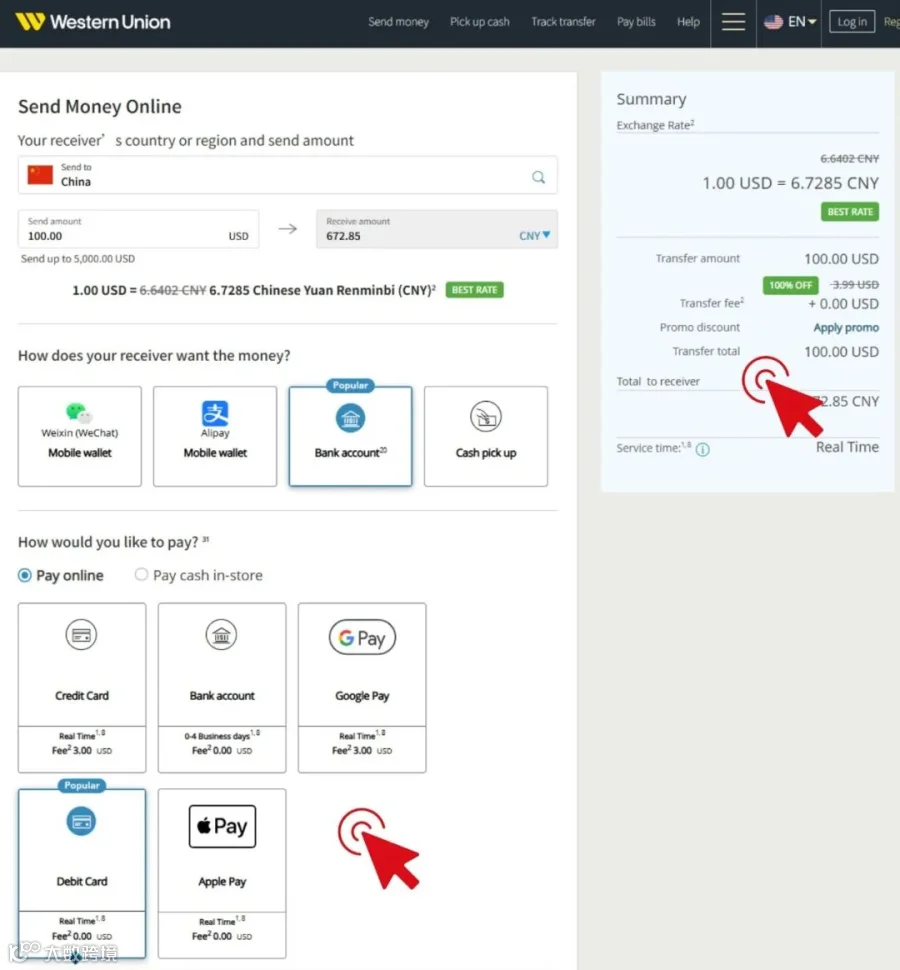
Task: Choose Cash pick up receive option
Action: point(486,436)
